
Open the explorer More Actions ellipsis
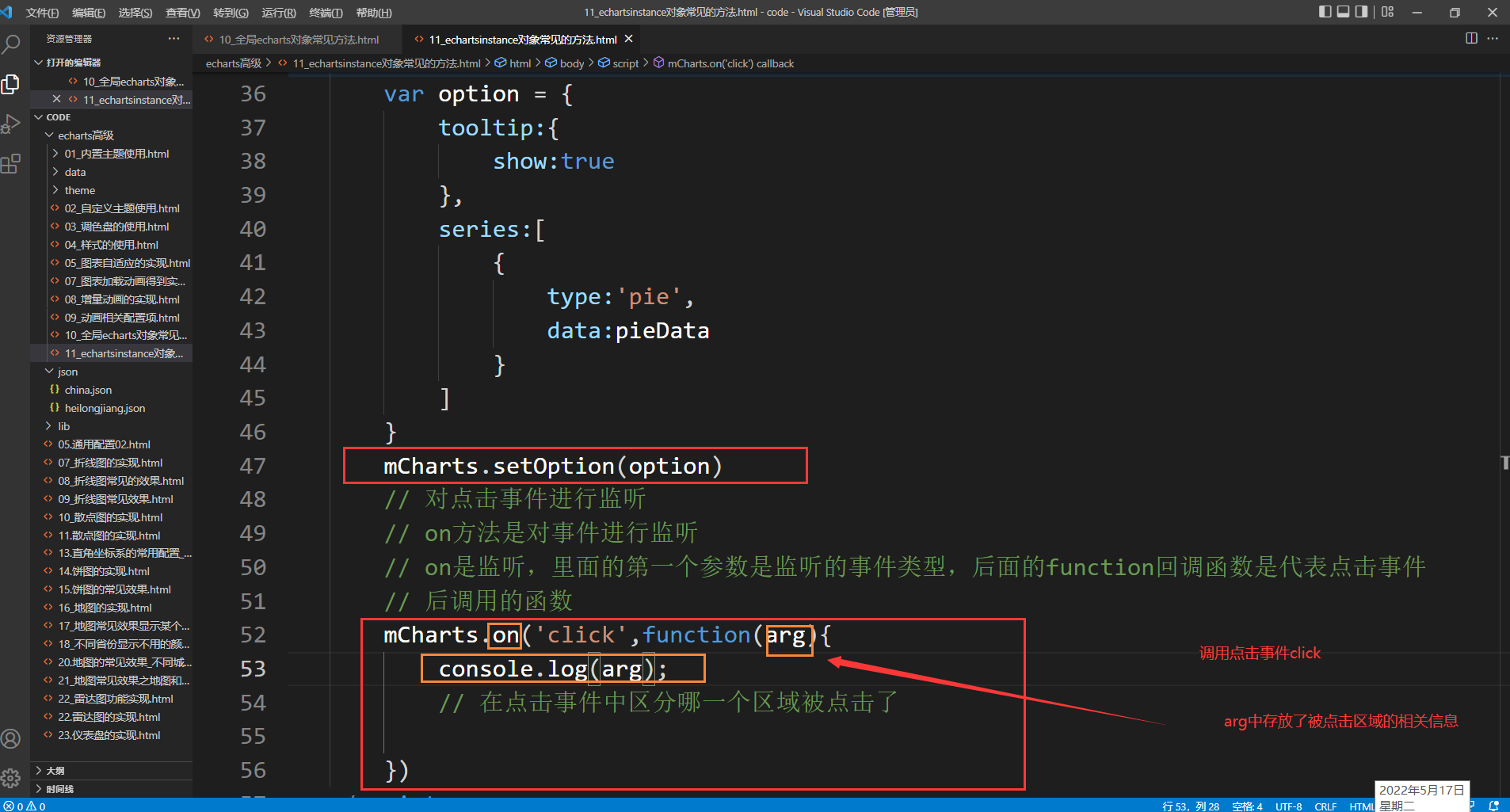tap(174, 39)
